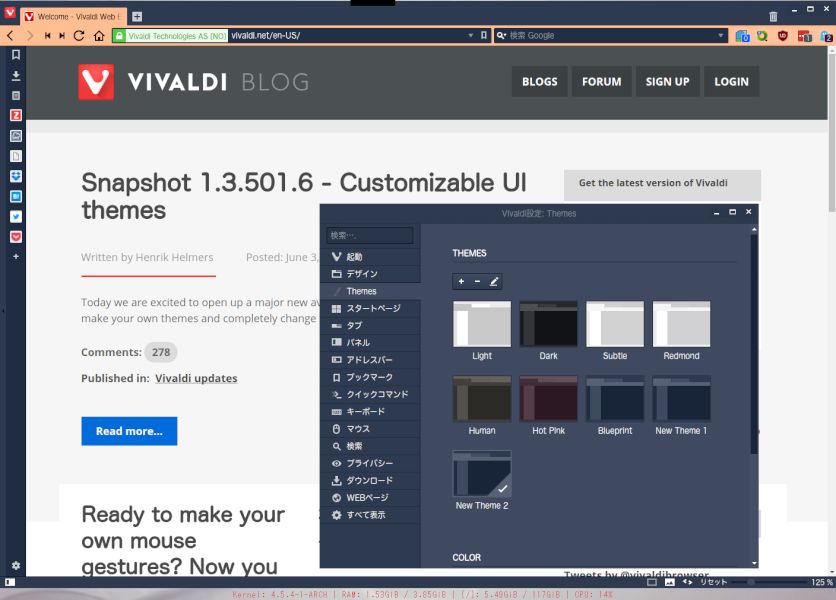Open the search engine selector magnifier
The image size is (836, 600).
tap(501, 36)
